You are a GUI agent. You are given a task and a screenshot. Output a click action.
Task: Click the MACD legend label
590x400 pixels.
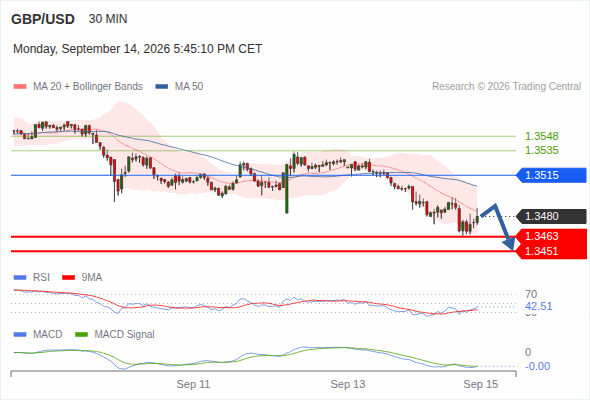48,335
